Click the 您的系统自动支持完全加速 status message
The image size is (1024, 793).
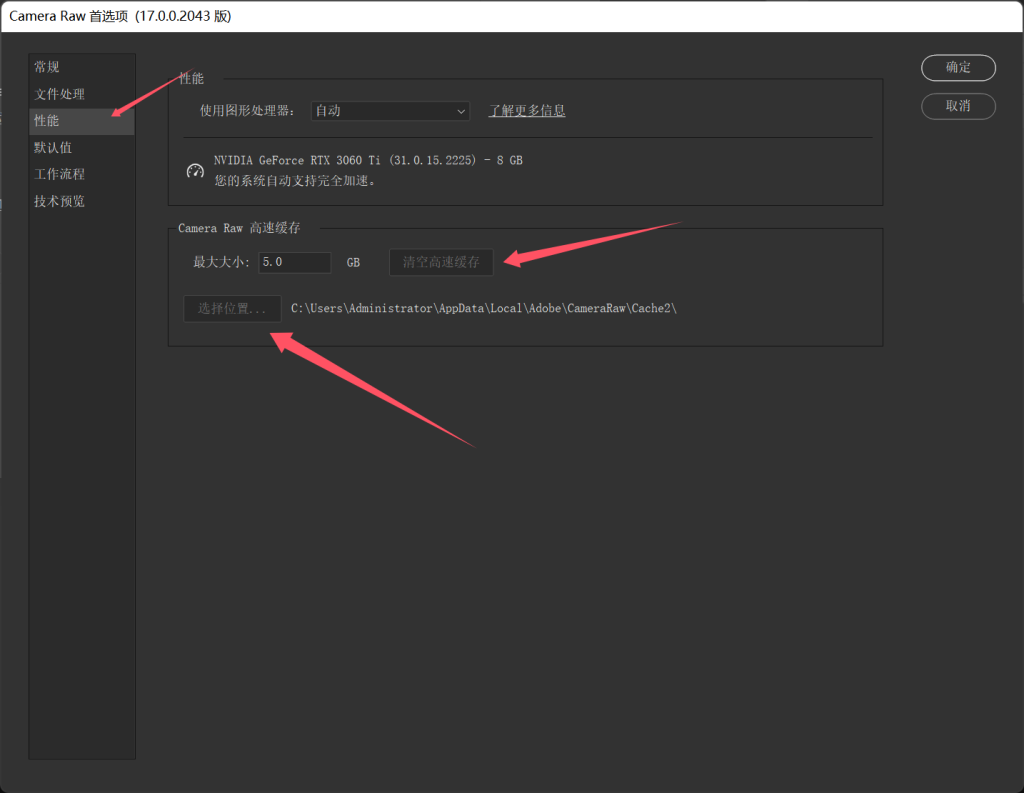tap(295, 181)
